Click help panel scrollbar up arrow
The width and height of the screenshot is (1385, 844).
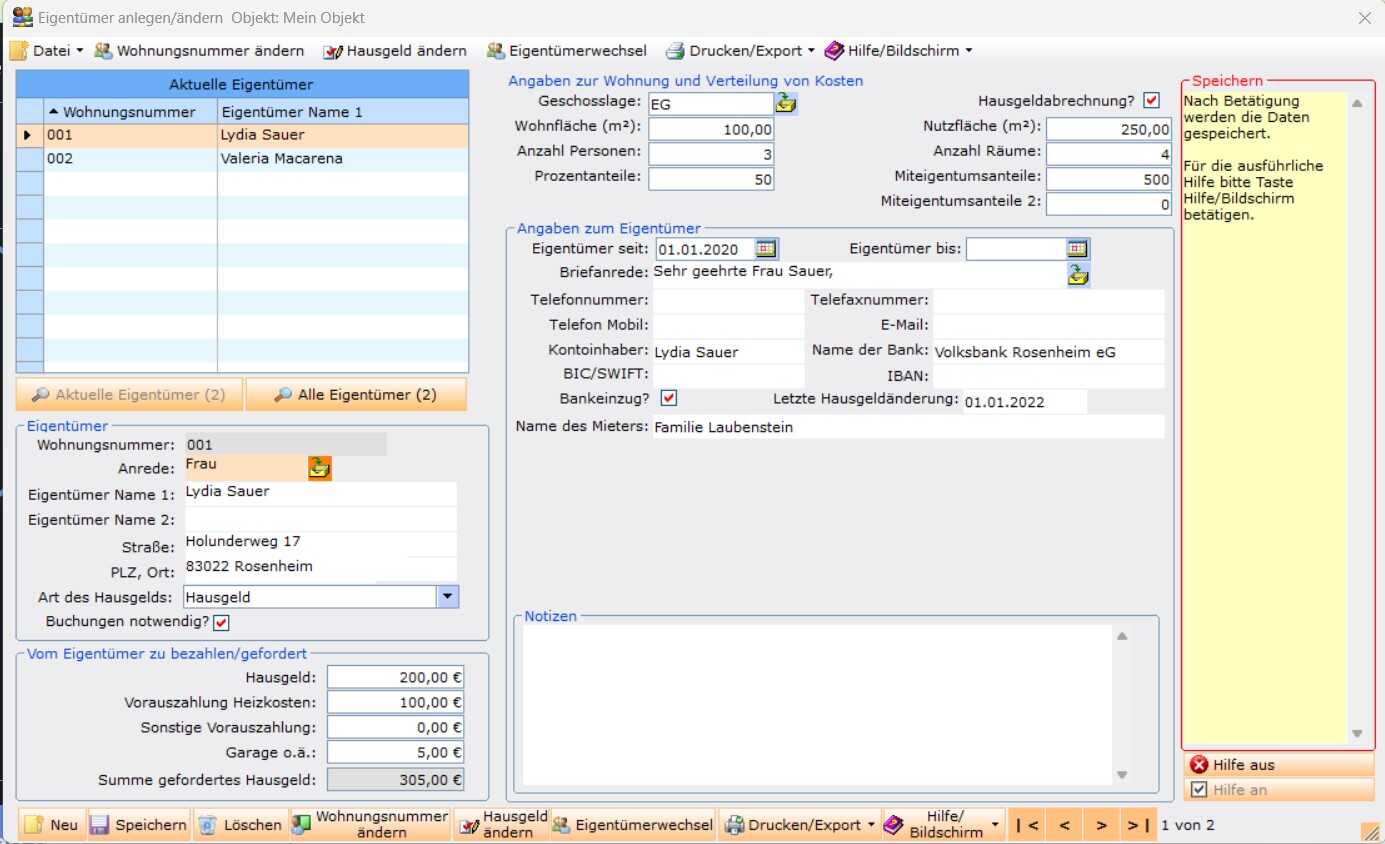(1357, 103)
